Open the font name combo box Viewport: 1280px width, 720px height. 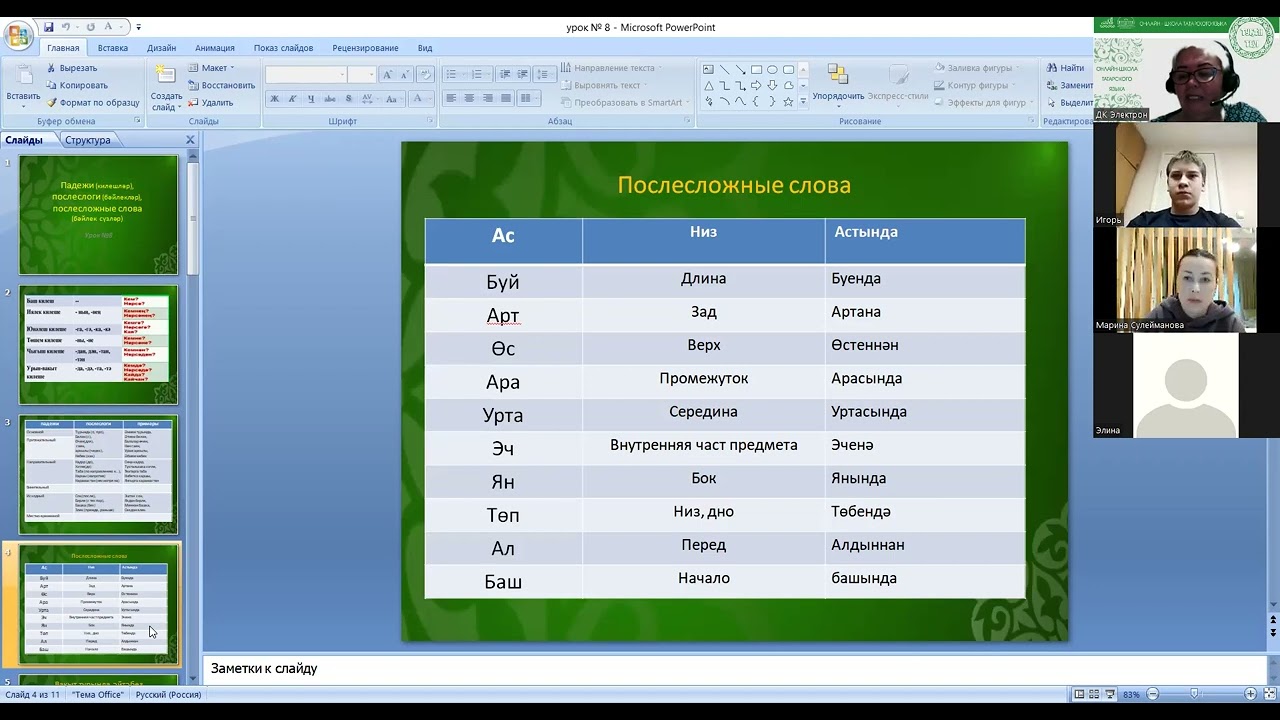click(306, 75)
